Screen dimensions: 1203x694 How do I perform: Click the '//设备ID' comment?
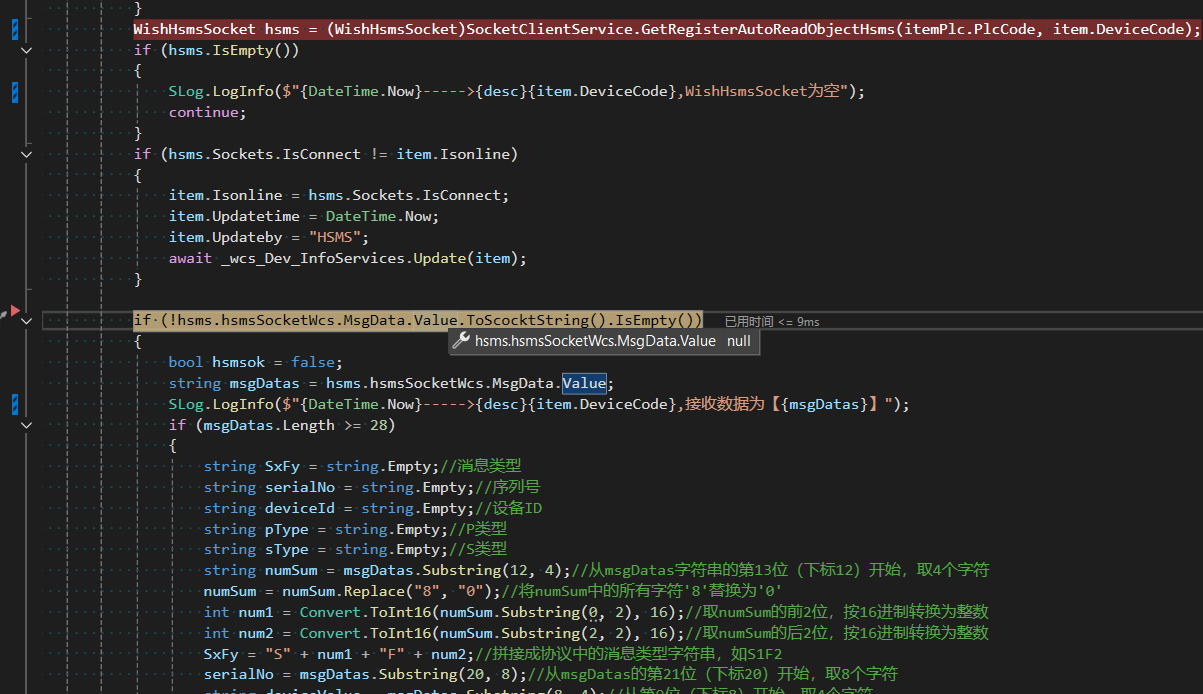coord(509,508)
